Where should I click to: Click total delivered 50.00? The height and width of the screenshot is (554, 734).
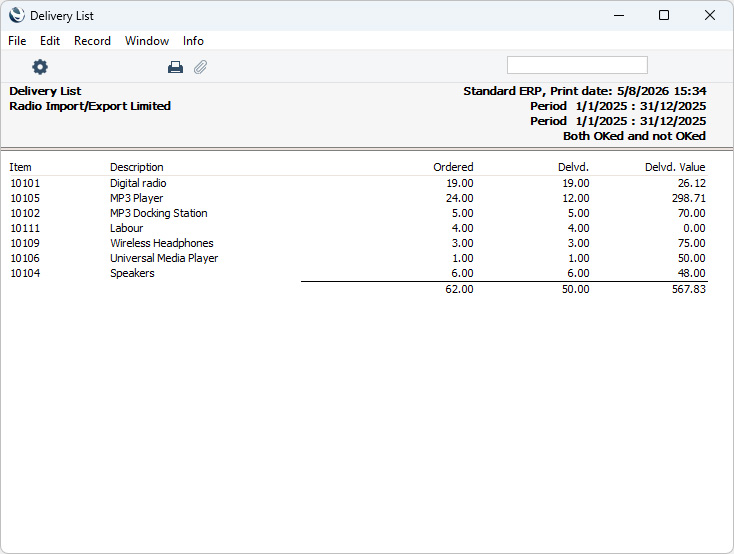pos(576,289)
